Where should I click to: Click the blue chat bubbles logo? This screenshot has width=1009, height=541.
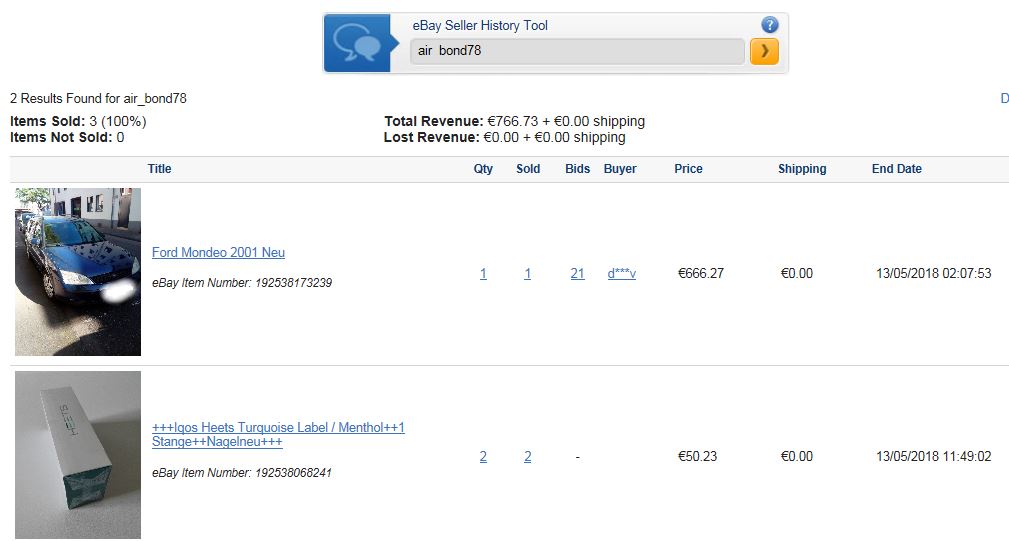(x=357, y=43)
